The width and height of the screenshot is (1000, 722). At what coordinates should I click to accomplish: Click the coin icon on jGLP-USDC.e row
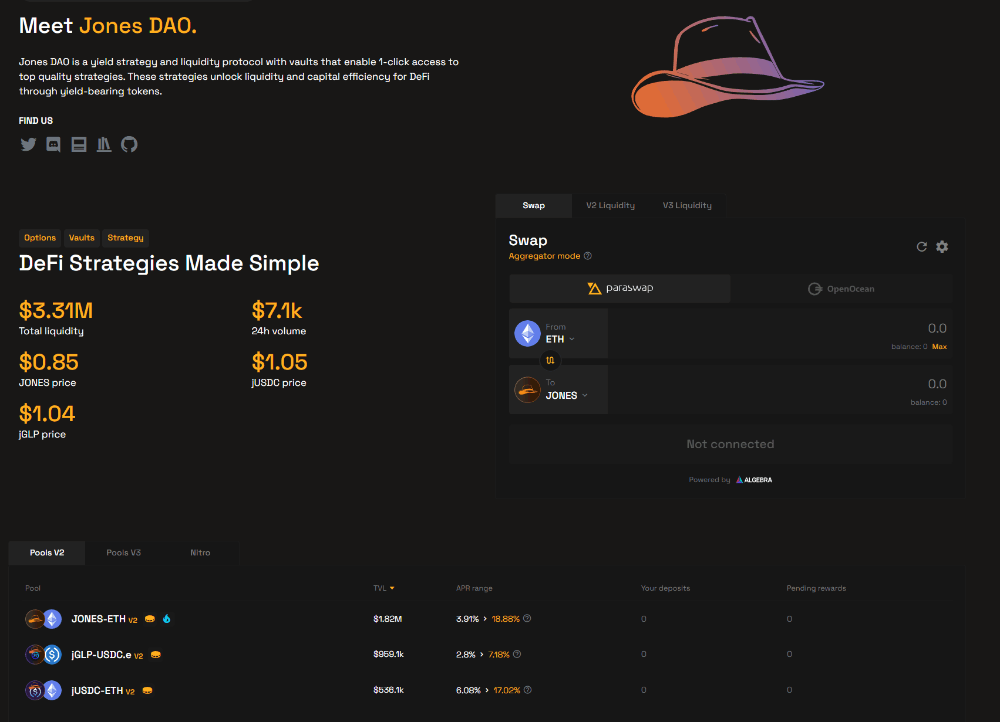156,654
